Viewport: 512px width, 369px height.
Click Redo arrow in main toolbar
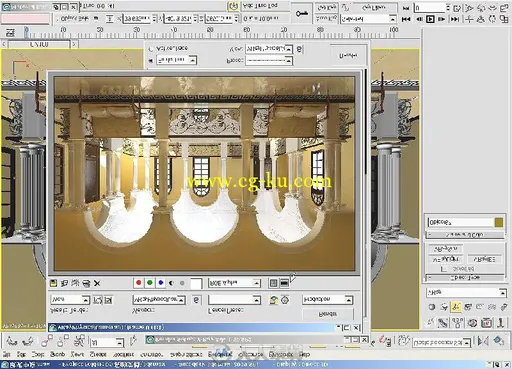tap(28, 341)
